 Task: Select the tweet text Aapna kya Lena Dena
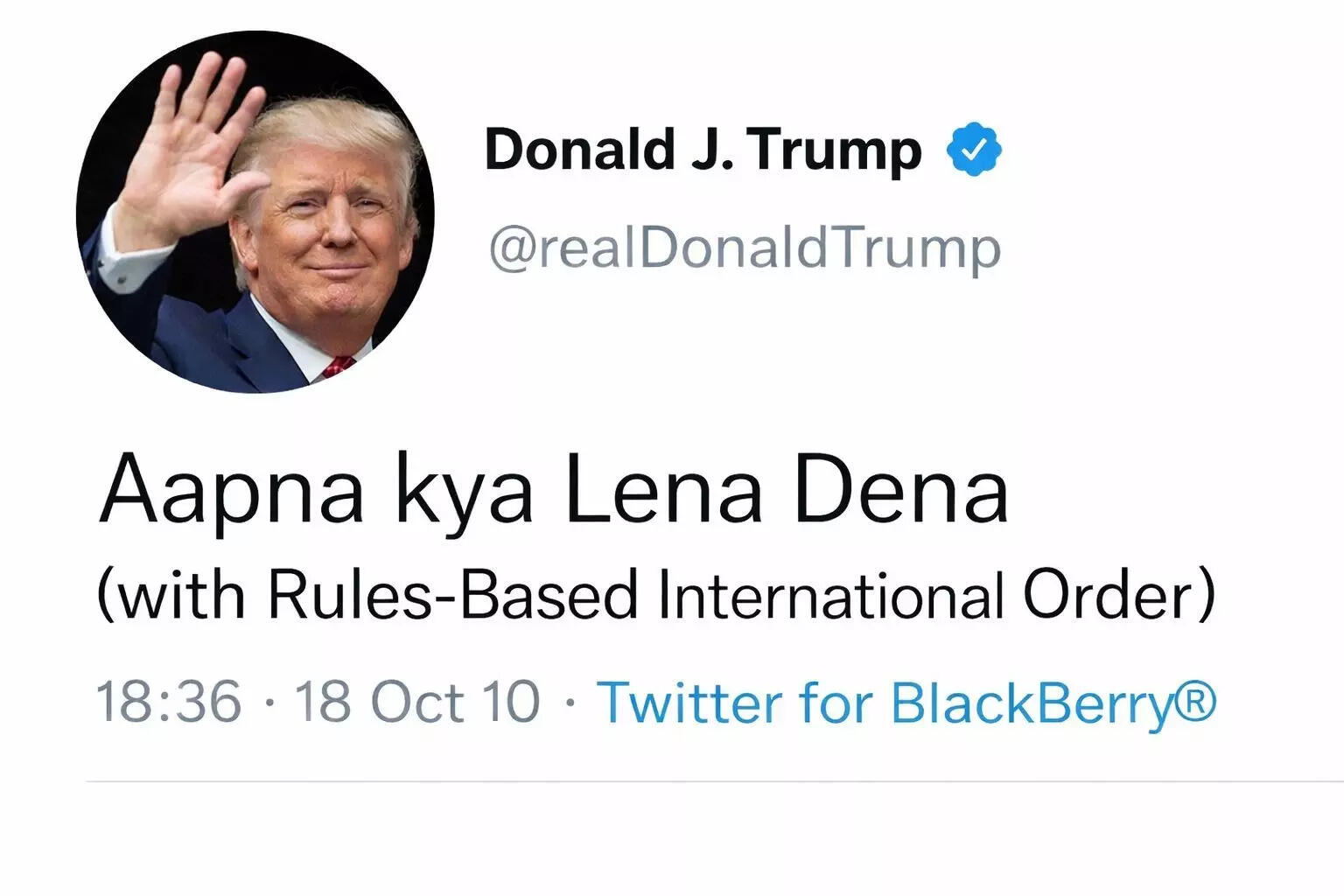tap(551, 490)
